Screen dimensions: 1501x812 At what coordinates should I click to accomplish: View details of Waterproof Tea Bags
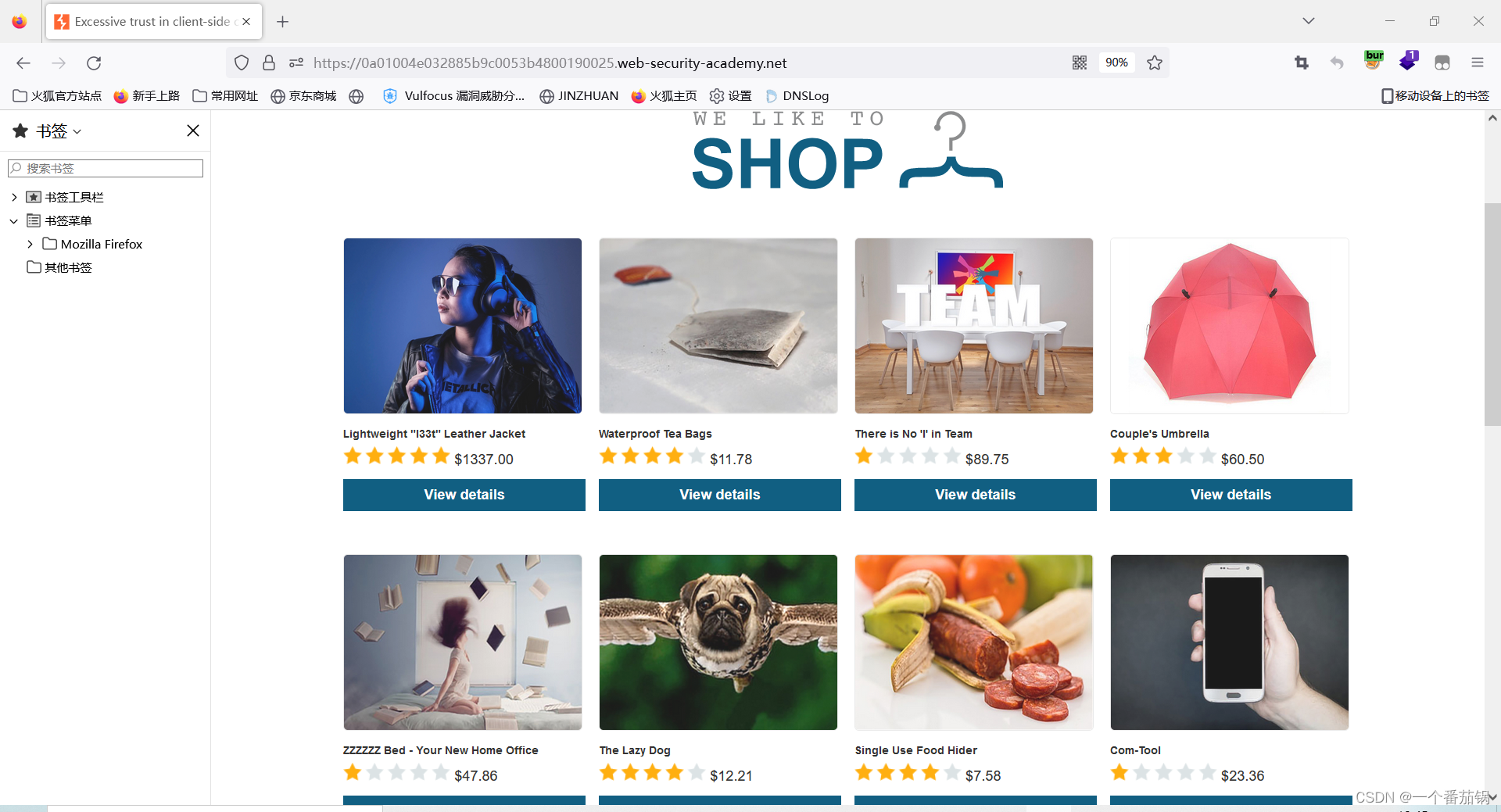click(x=720, y=495)
